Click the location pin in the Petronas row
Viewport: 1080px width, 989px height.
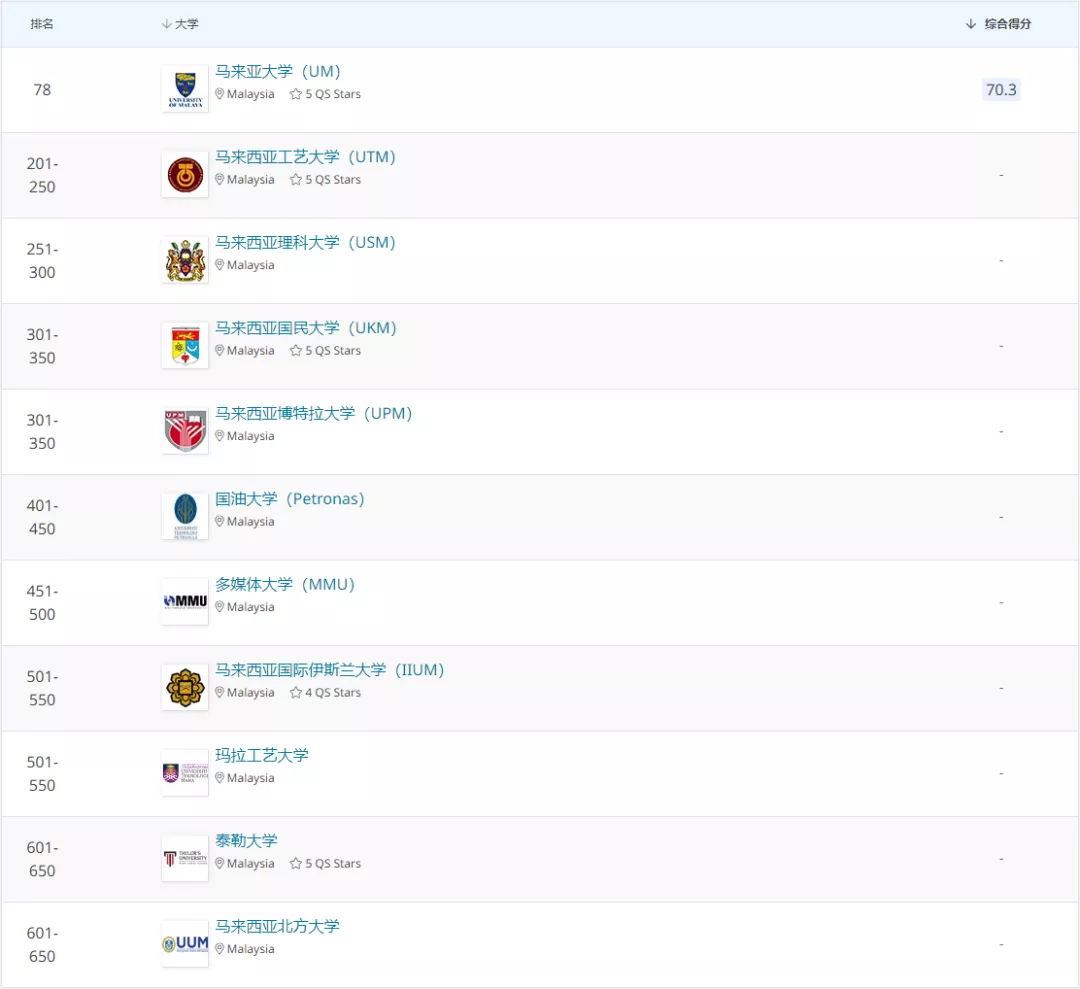click(x=220, y=521)
